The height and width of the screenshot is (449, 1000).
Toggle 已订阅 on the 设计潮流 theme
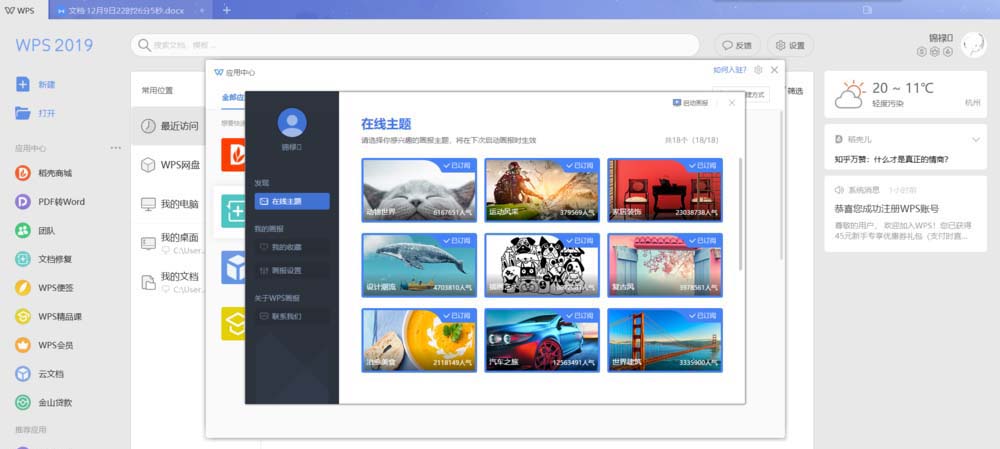457,240
